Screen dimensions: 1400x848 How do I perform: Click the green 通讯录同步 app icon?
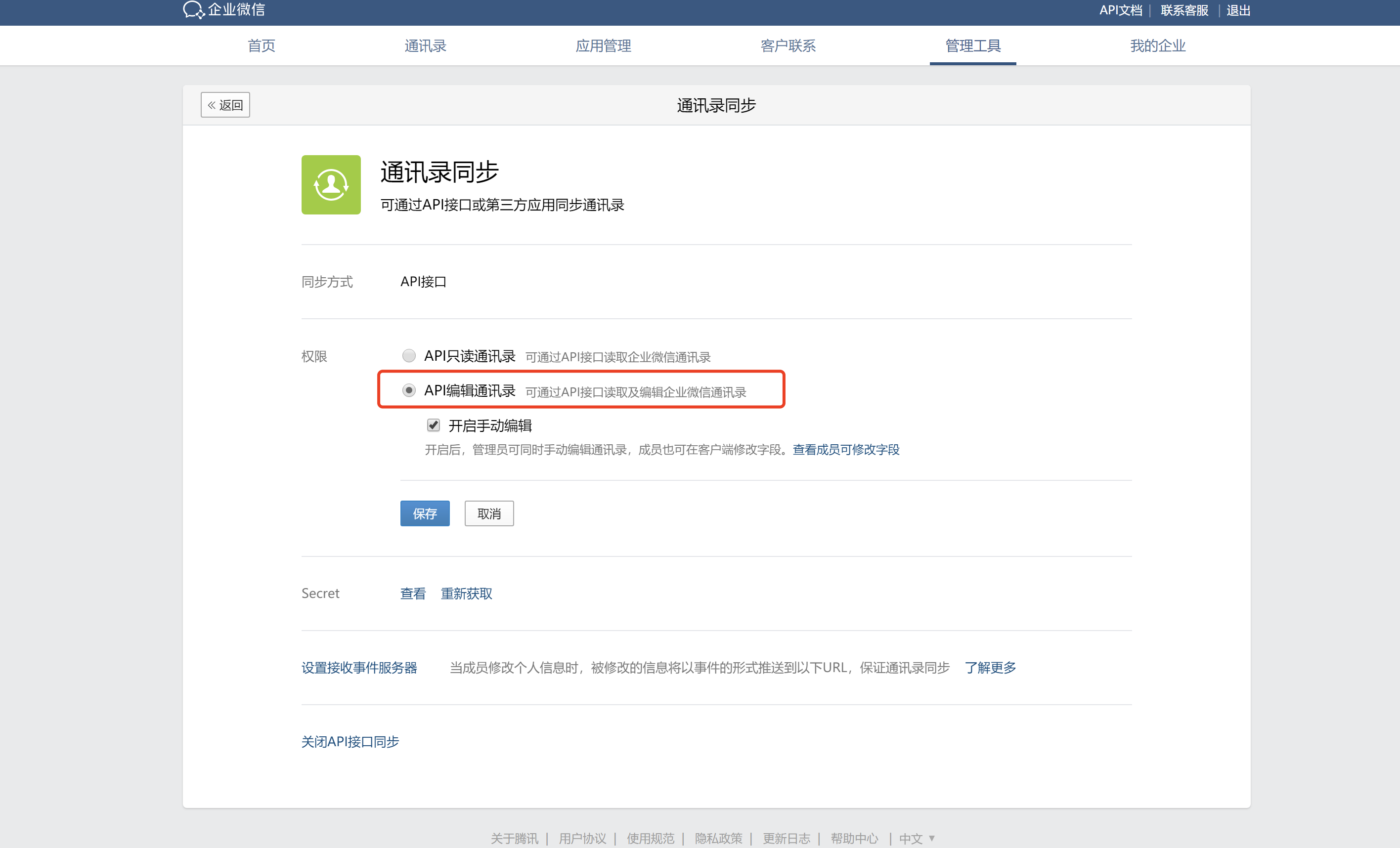(331, 185)
